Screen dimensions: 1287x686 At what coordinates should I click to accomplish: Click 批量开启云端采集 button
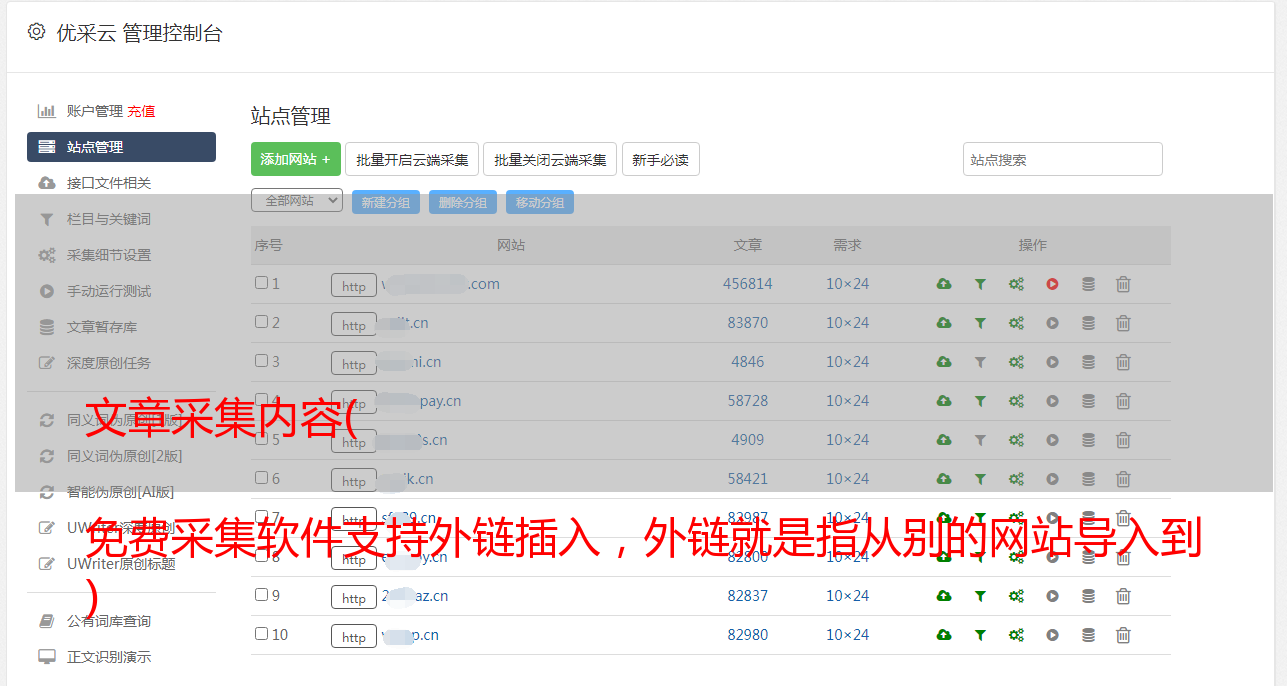[x=412, y=159]
